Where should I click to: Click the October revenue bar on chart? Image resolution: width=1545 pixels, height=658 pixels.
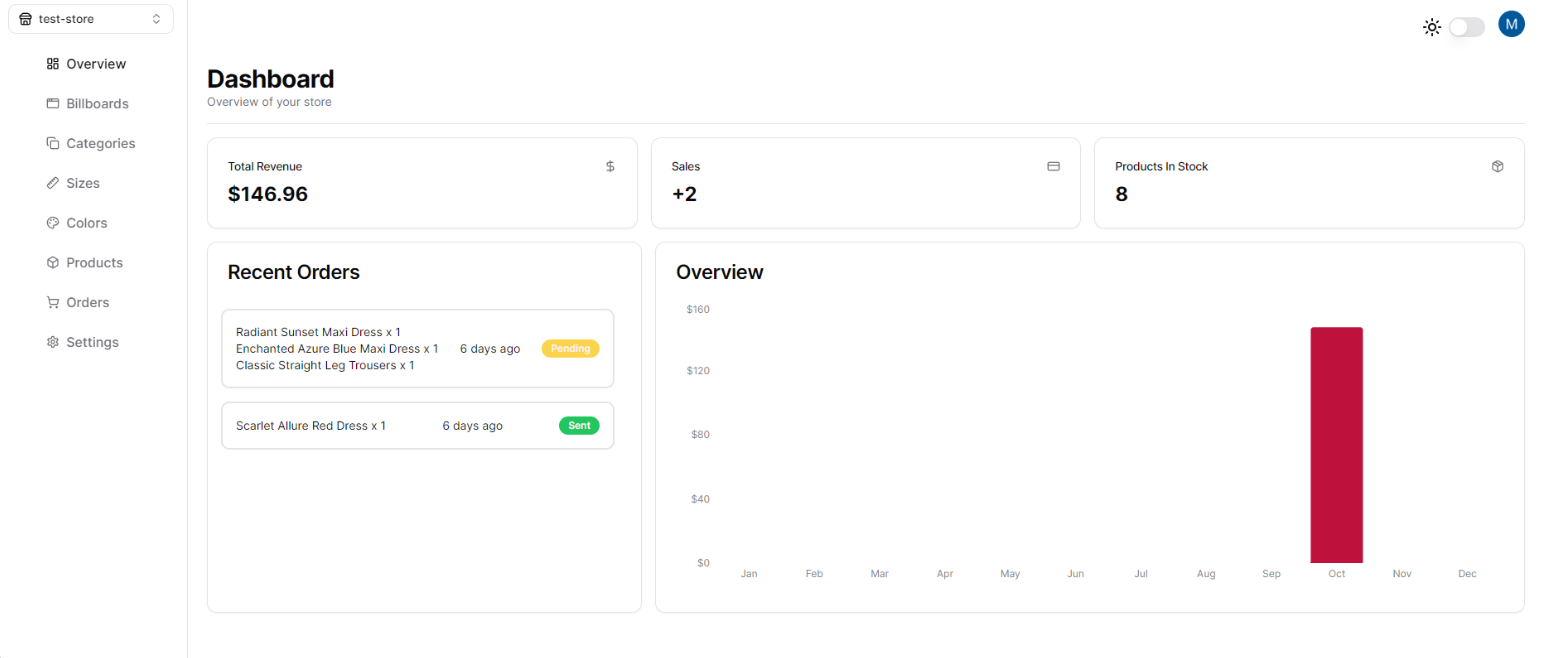[1337, 444]
